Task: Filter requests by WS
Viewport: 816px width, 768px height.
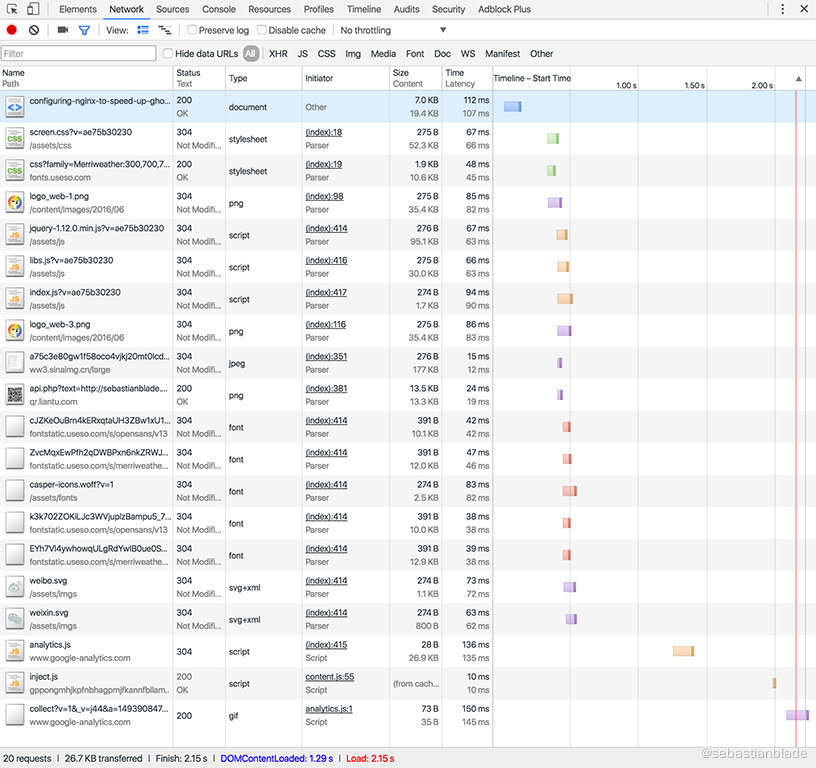Action: [468, 54]
